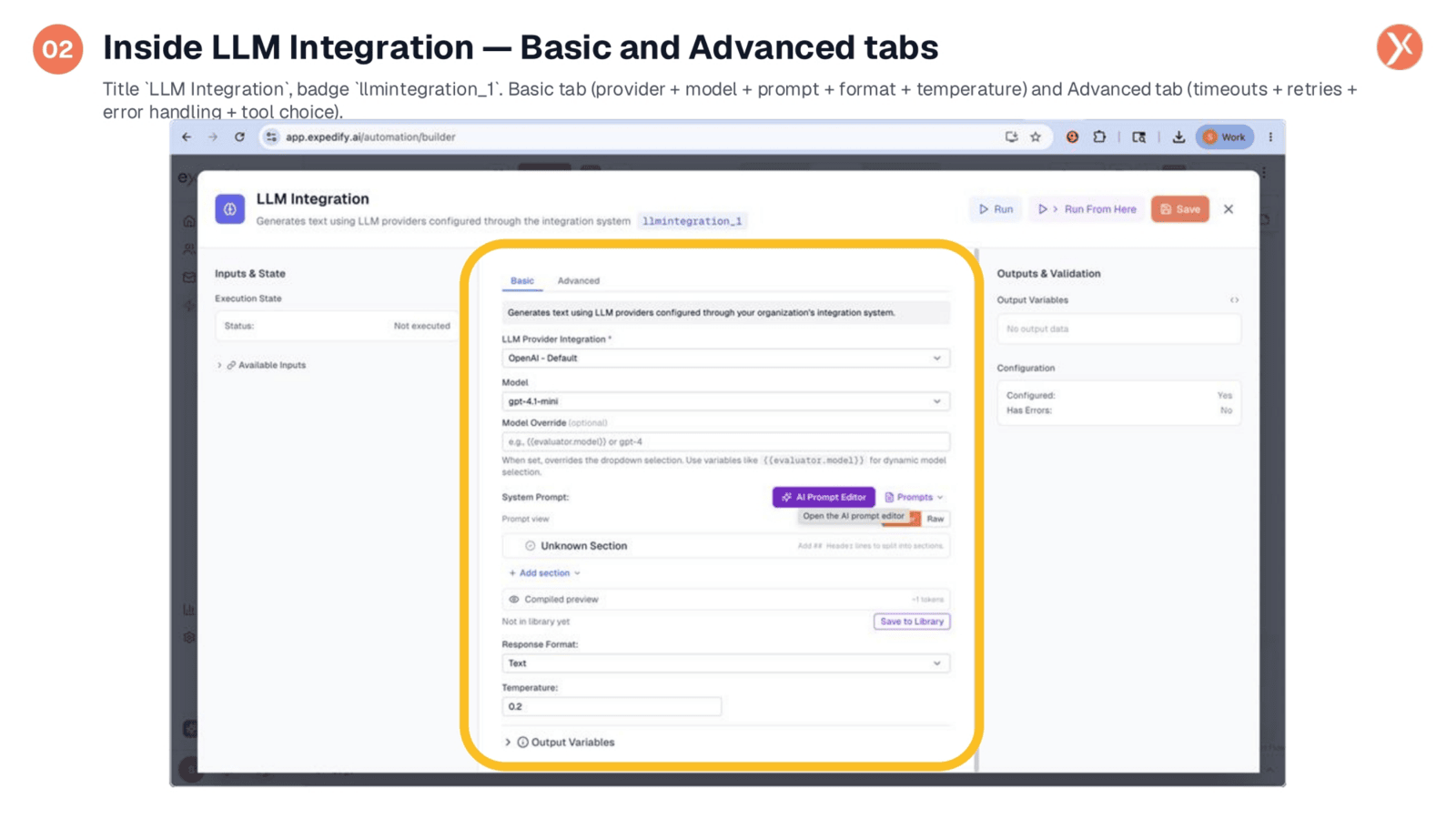Open the Prompts dropdown menu
This screenshot has height=819, width=1456.
point(915,498)
